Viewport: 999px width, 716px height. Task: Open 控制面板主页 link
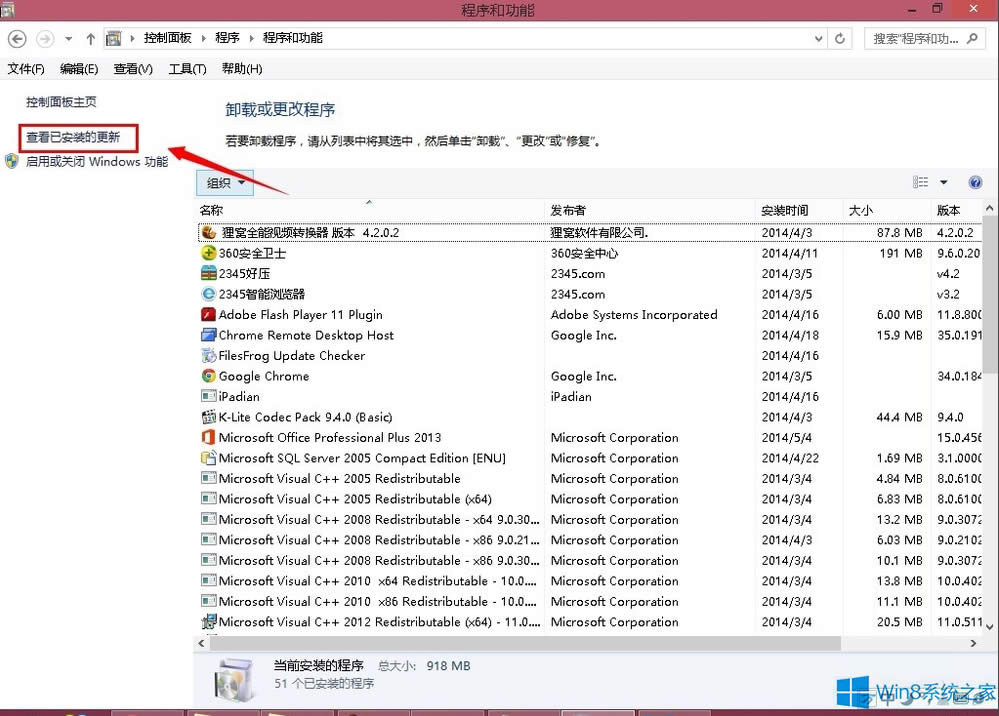click(x=61, y=102)
